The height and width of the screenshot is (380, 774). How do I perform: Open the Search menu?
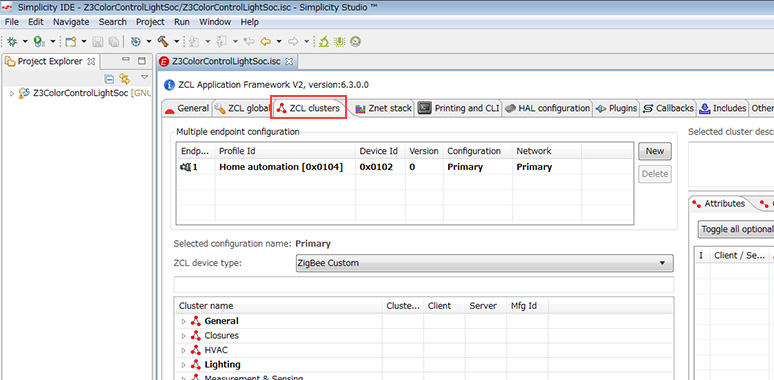tap(113, 22)
